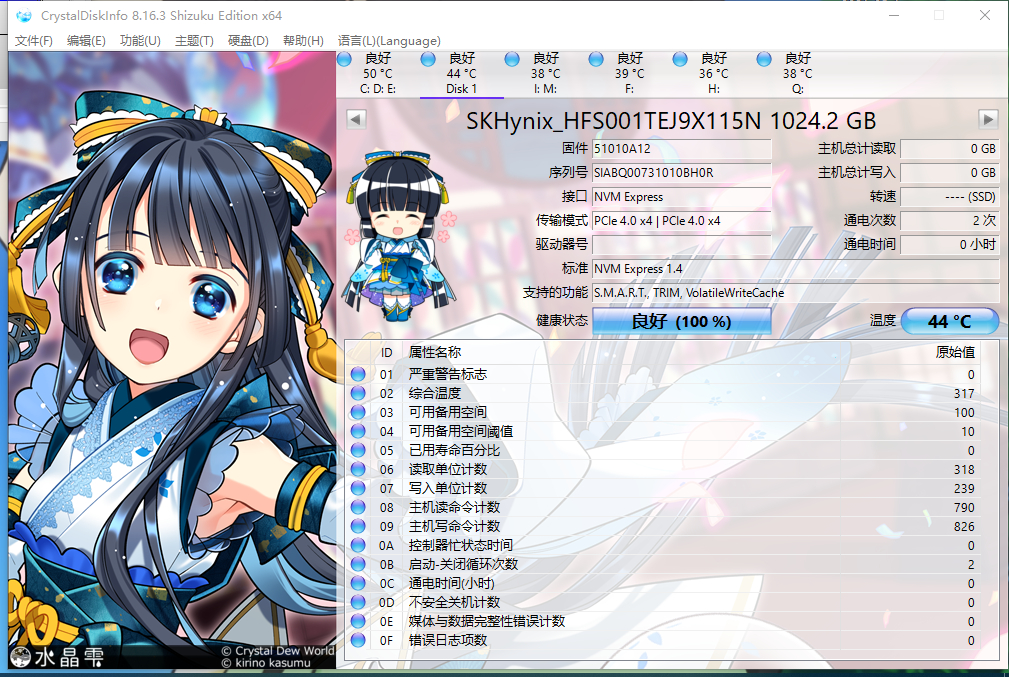
Task: Select the C: D: E: 50 °C disk tab
Action: pyautogui.click(x=378, y=73)
